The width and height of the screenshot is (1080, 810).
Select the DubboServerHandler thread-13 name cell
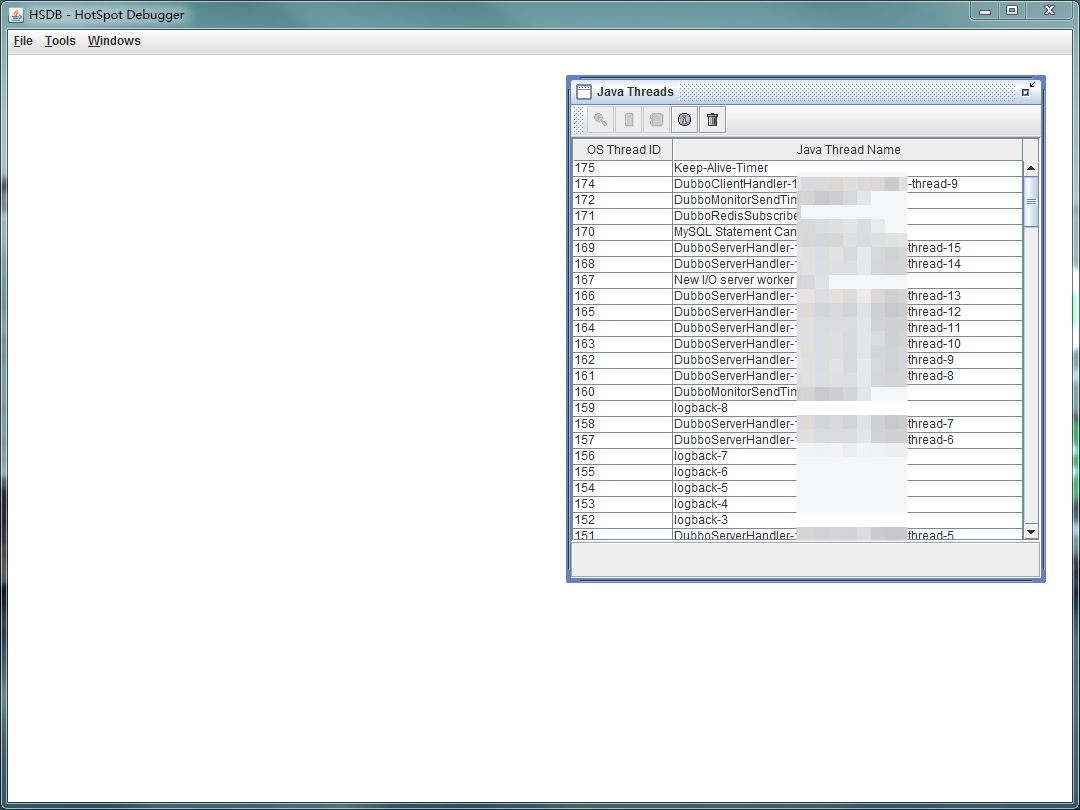pyautogui.click(x=848, y=296)
